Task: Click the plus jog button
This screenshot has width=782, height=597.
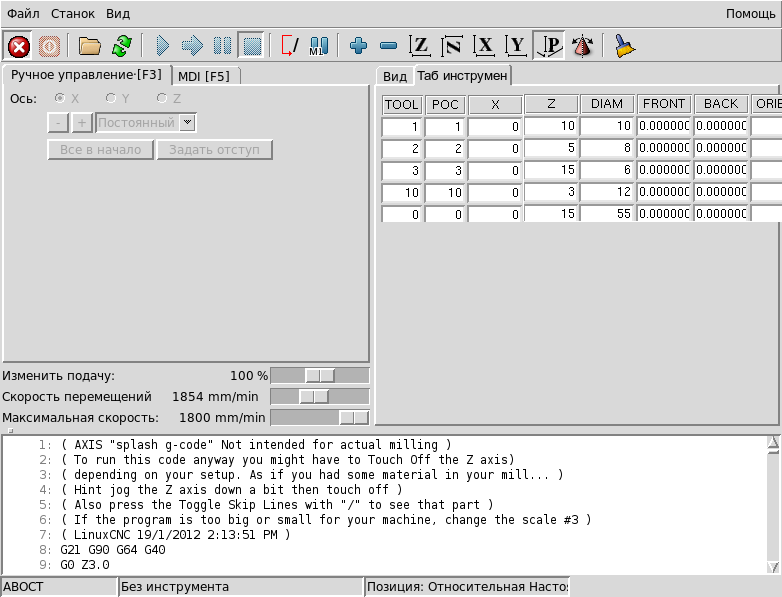Action: 82,123
